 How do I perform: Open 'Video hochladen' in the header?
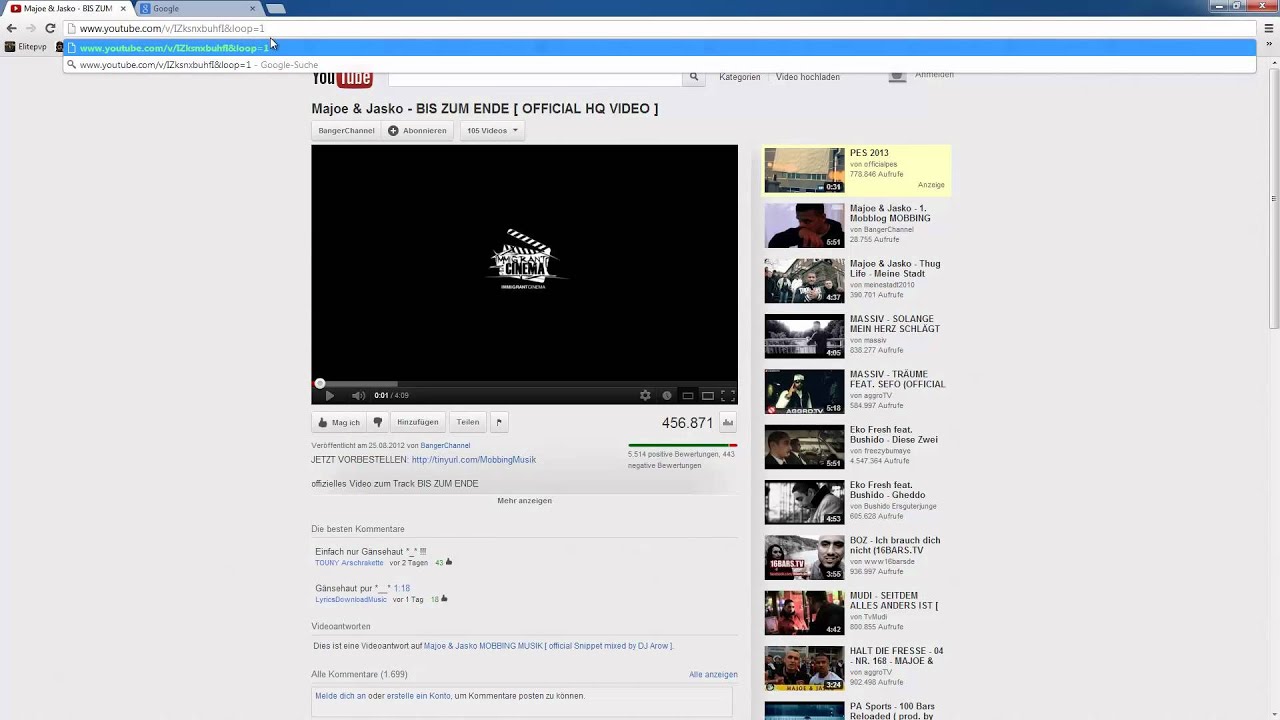808,77
